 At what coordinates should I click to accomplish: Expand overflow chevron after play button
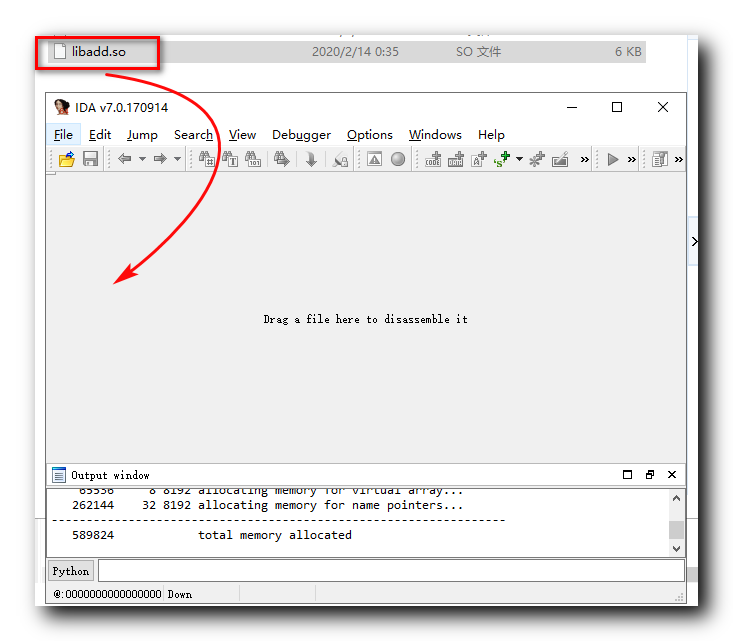click(x=632, y=160)
